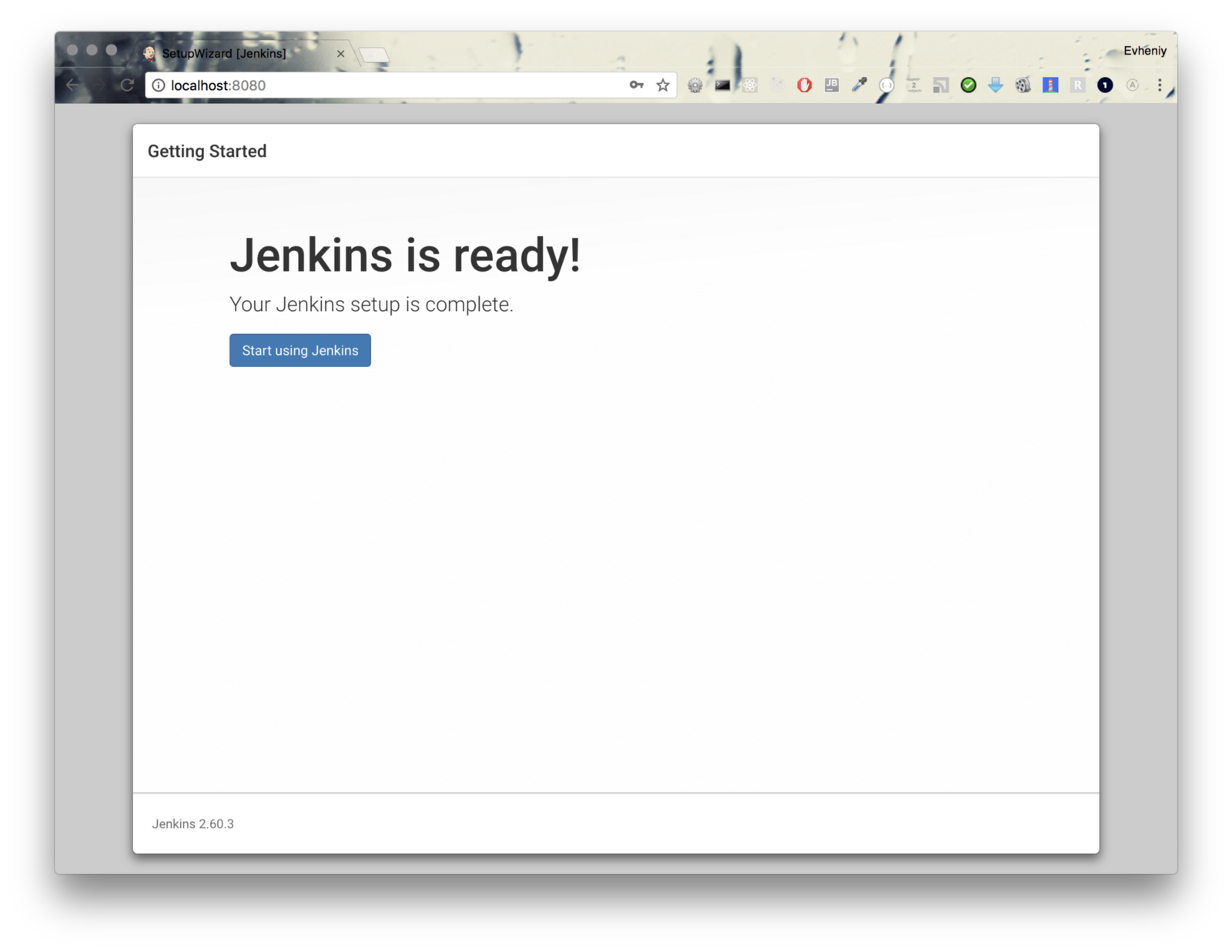Go back with the browser back arrow
Screen dimensions: 1232x952
click(x=73, y=85)
